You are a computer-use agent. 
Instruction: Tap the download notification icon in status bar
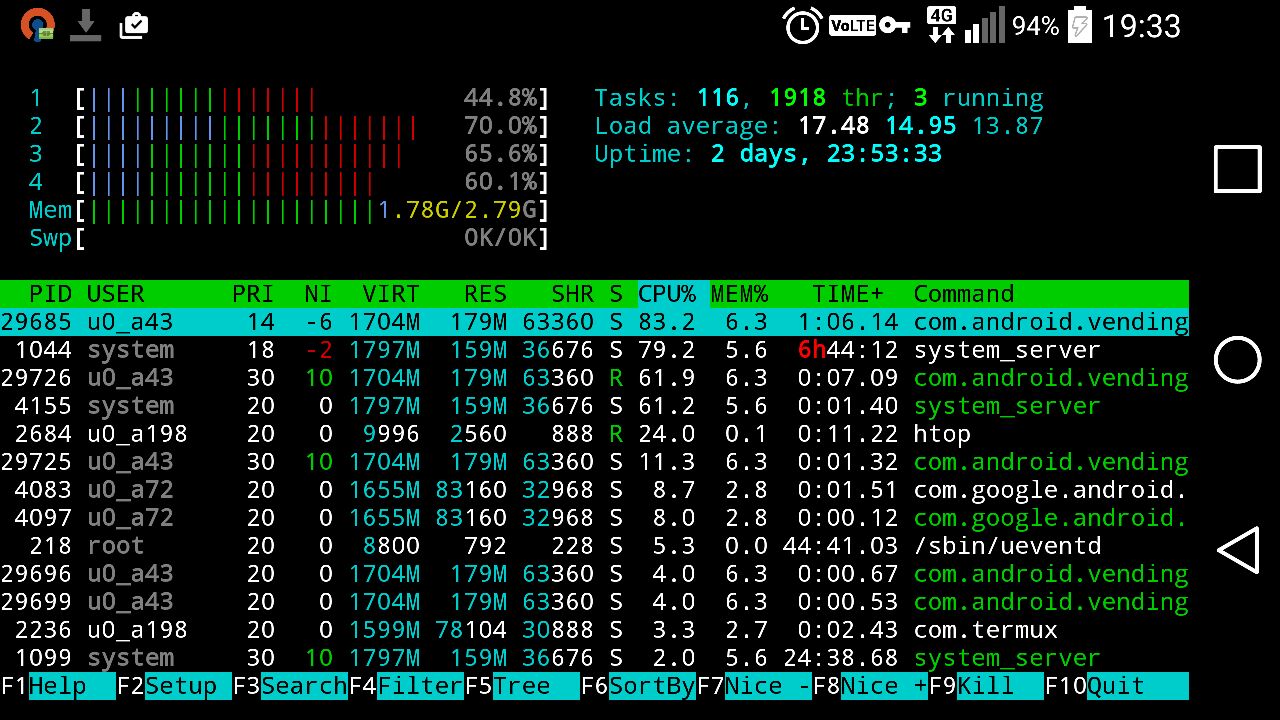[86, 25]
